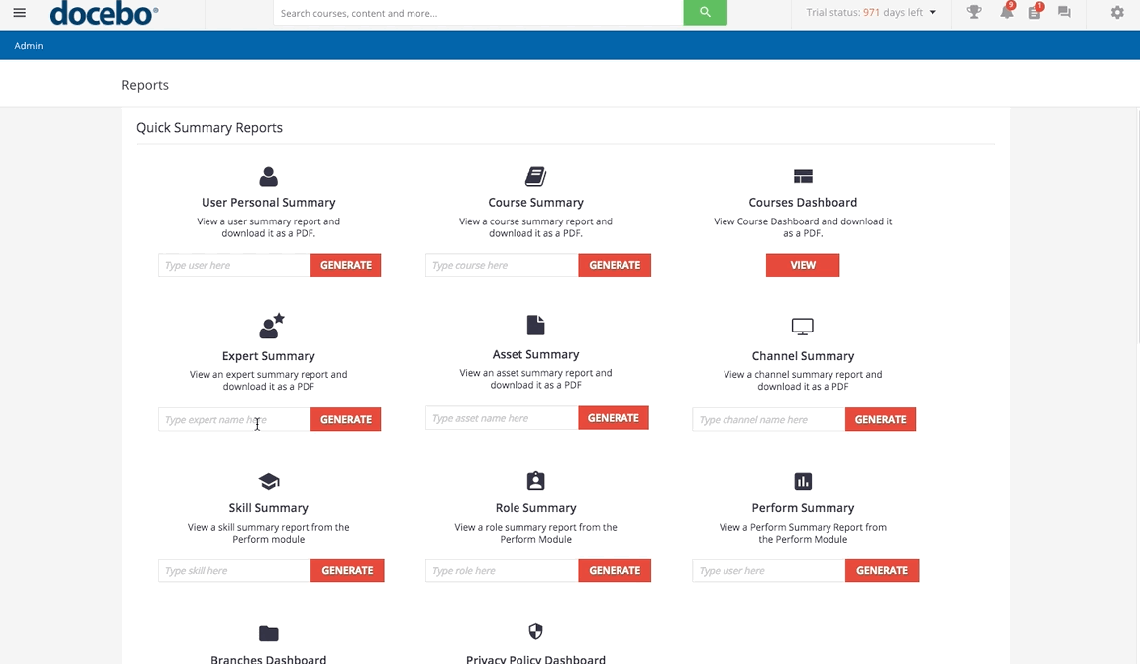Open the notifications bell icon
The image size is (1140, 664).
tap(1006, 13)
